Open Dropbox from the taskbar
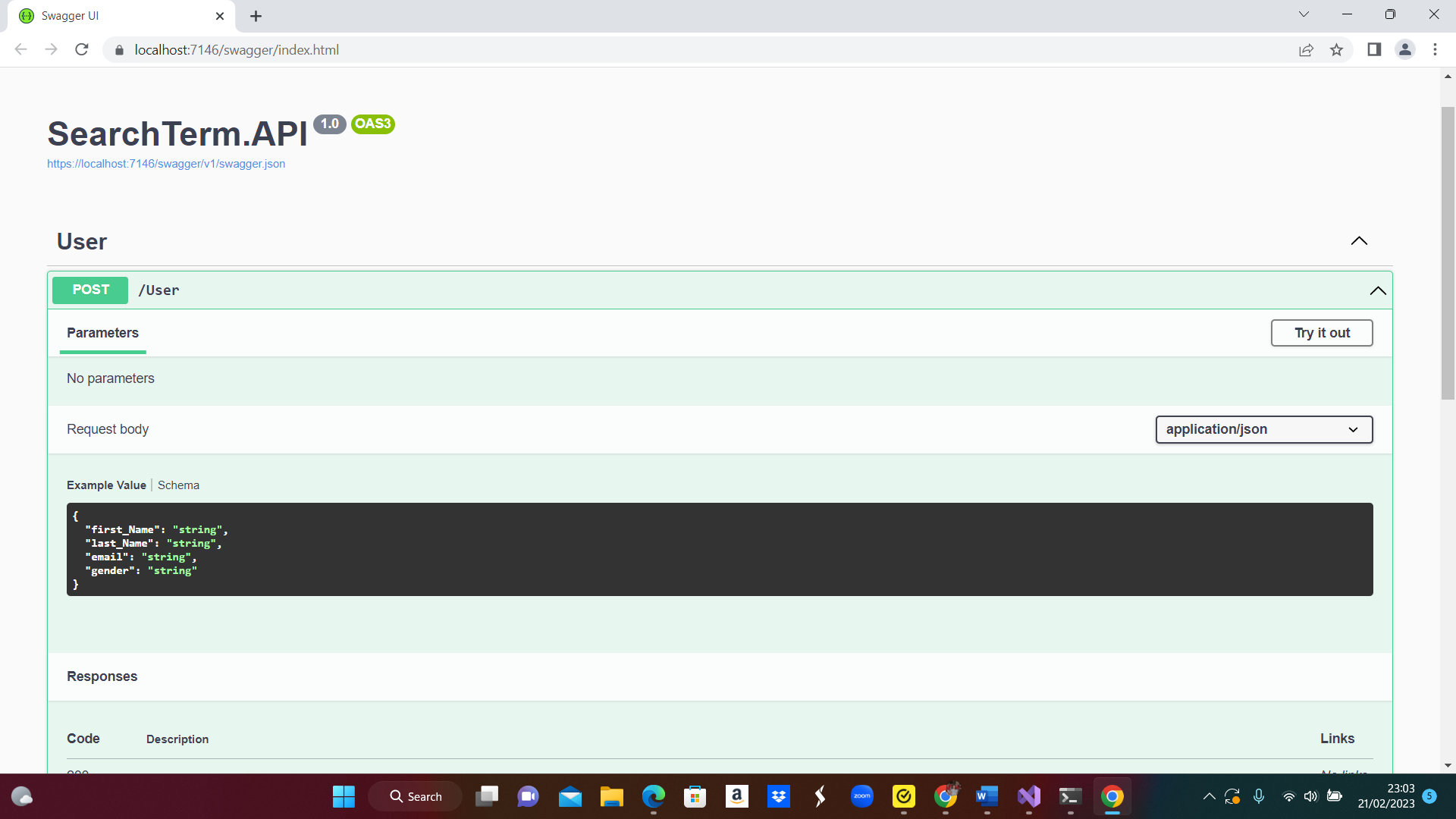 click(778, 796)
